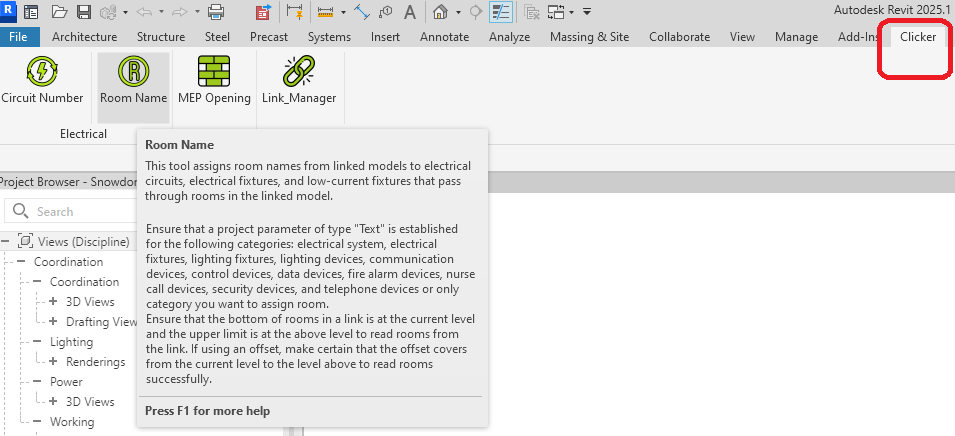Open the Measure tool dropdown arrow

pyautogui.click(x=343, y=12)
